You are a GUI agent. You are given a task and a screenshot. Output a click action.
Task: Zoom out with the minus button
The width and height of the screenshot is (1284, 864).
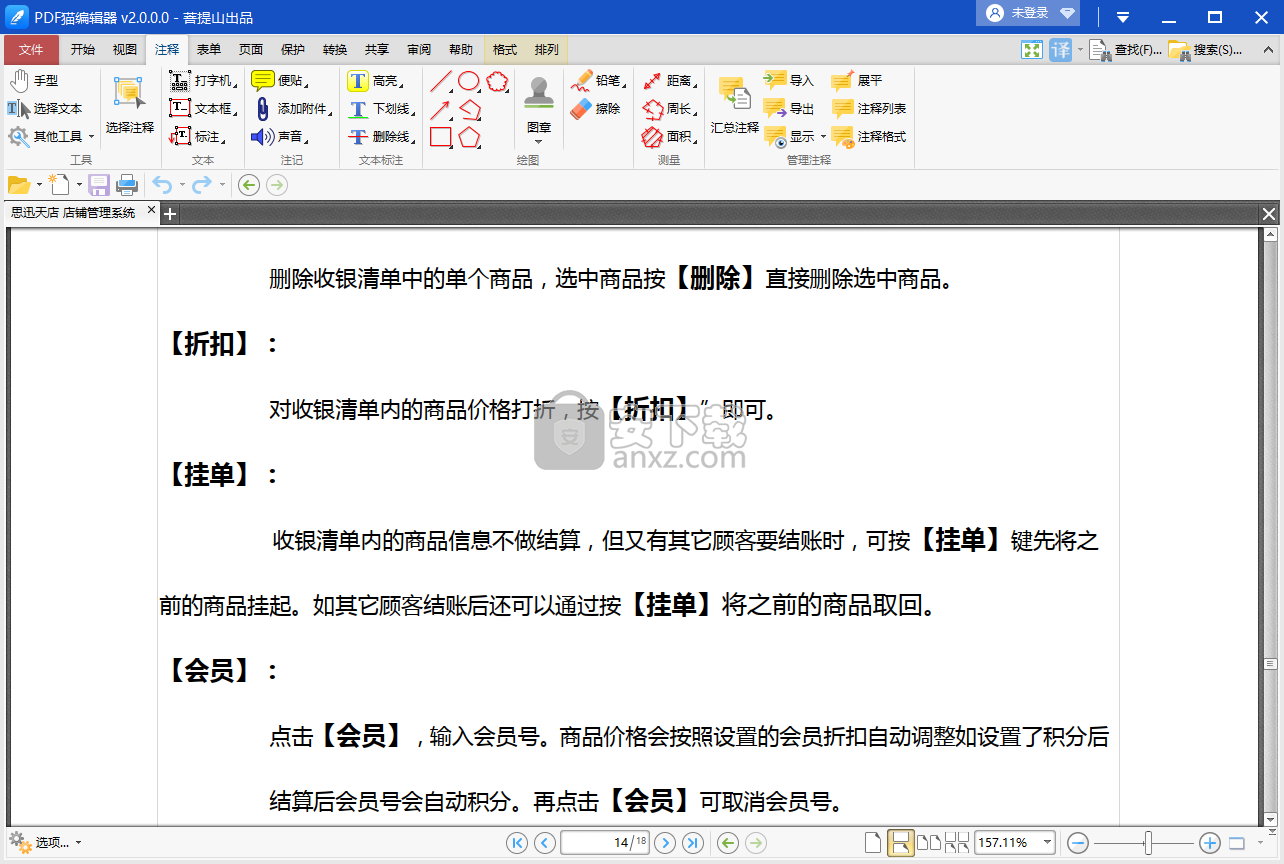1078,843
